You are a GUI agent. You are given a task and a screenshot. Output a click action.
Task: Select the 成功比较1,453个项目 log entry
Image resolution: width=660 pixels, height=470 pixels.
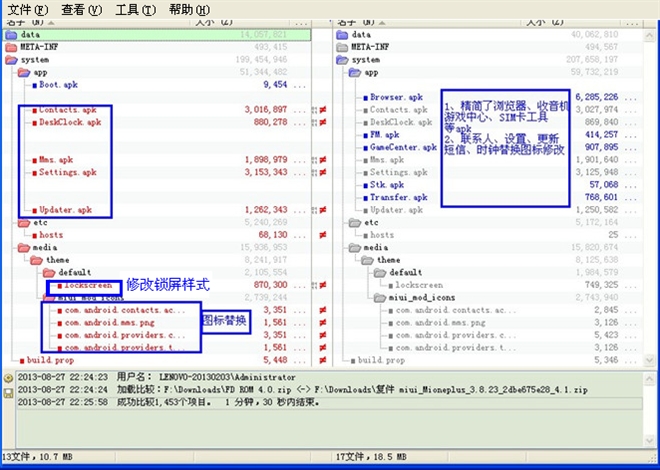[x=330, y=403]
